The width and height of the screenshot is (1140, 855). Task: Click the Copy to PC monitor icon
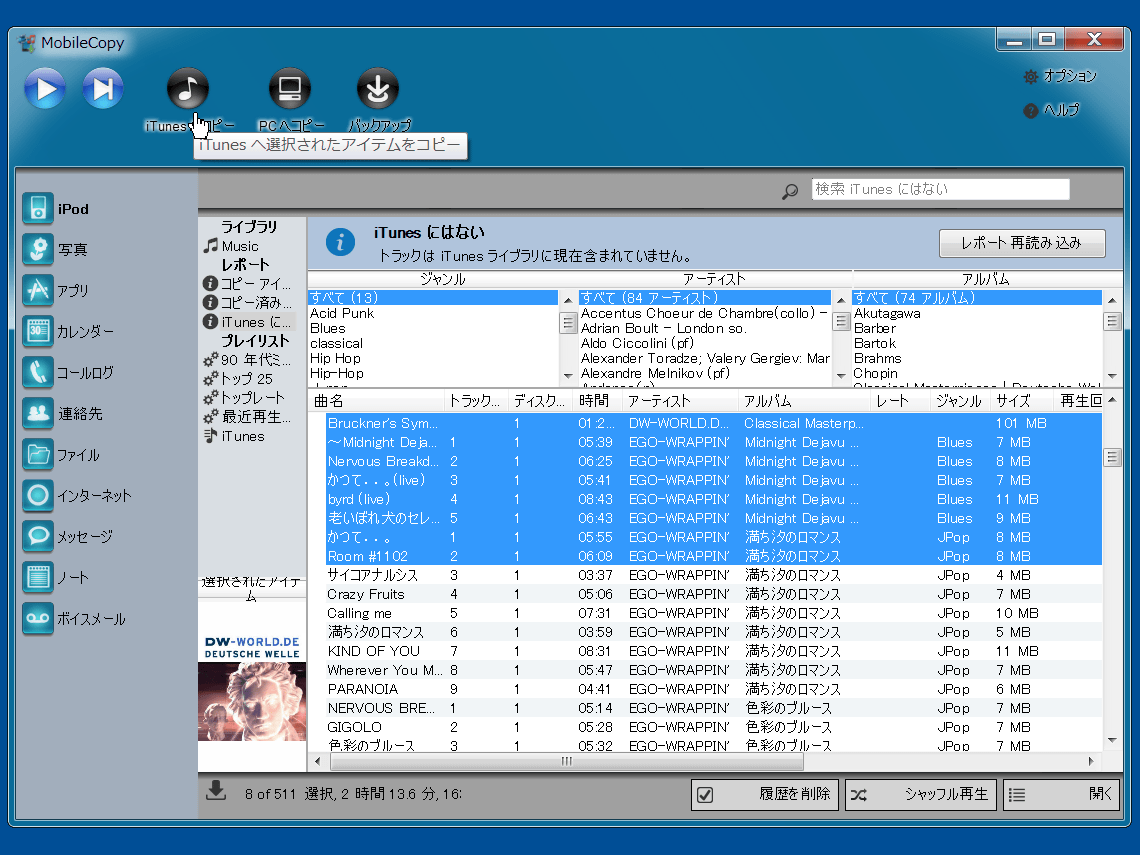coord(290,89)
